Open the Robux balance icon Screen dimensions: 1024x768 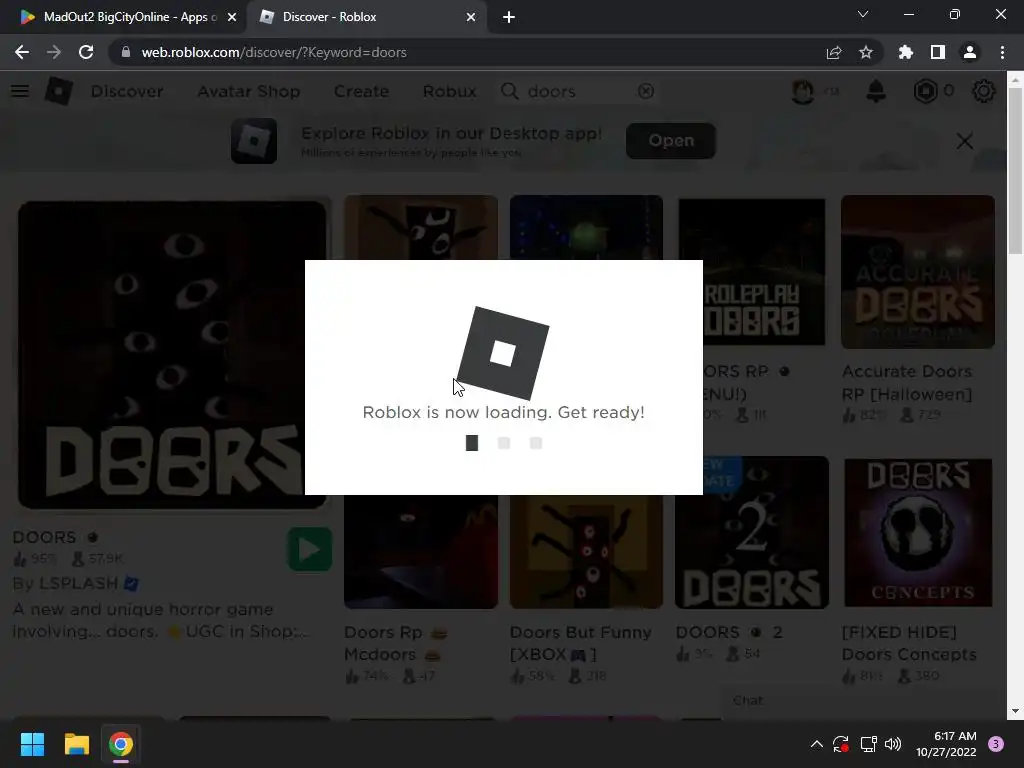point(925,91)
